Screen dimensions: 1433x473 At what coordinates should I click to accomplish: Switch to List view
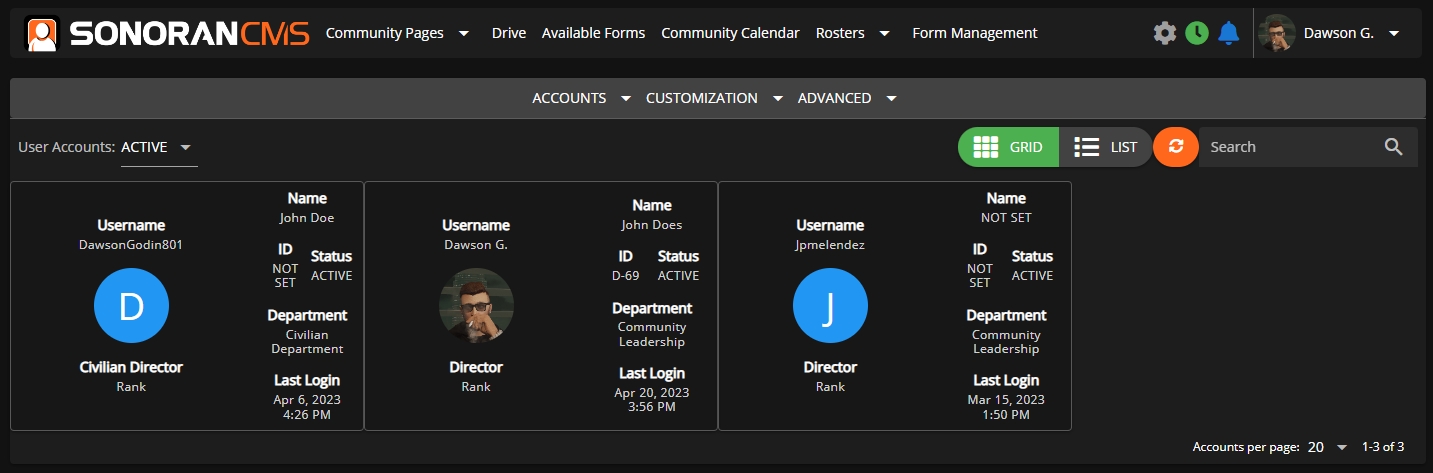[x=1106, y=147]
